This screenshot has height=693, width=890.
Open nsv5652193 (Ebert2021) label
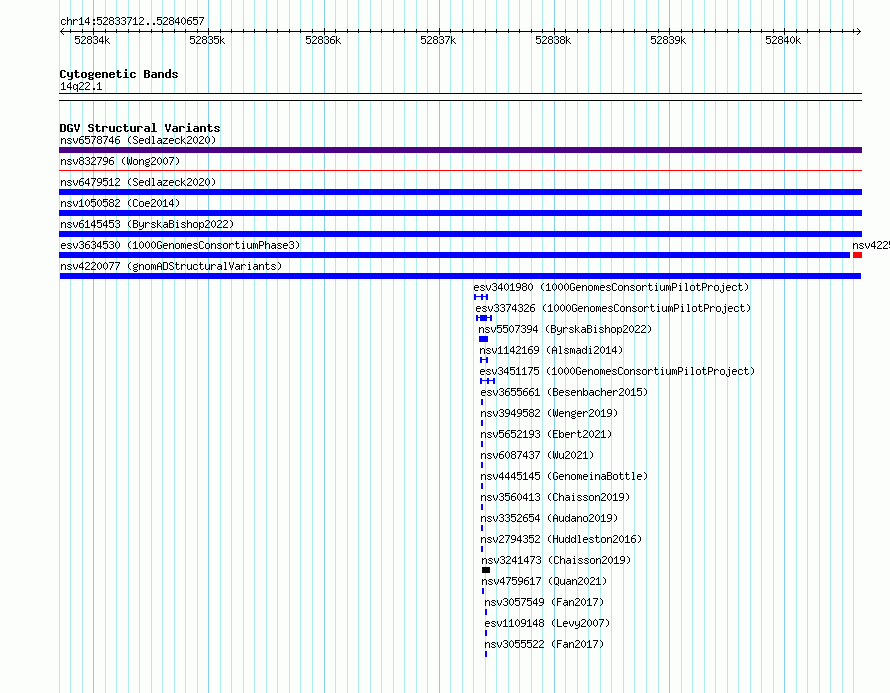(547, 434)
